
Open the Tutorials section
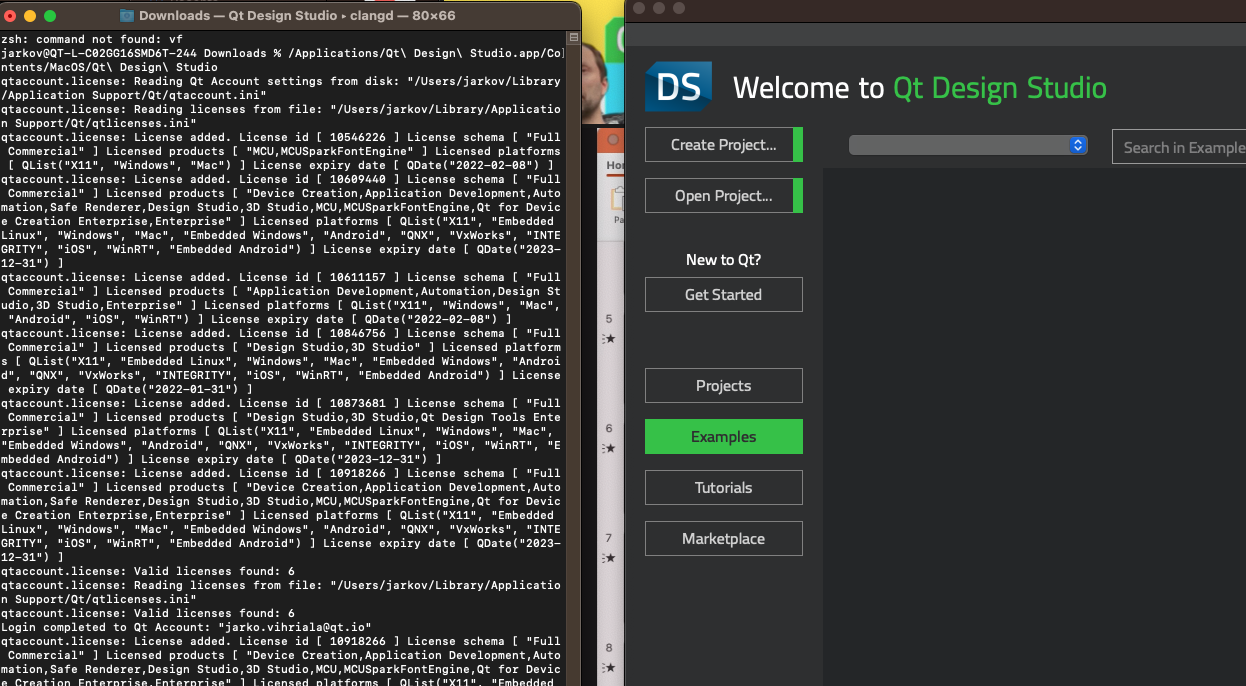coord(724,488)
